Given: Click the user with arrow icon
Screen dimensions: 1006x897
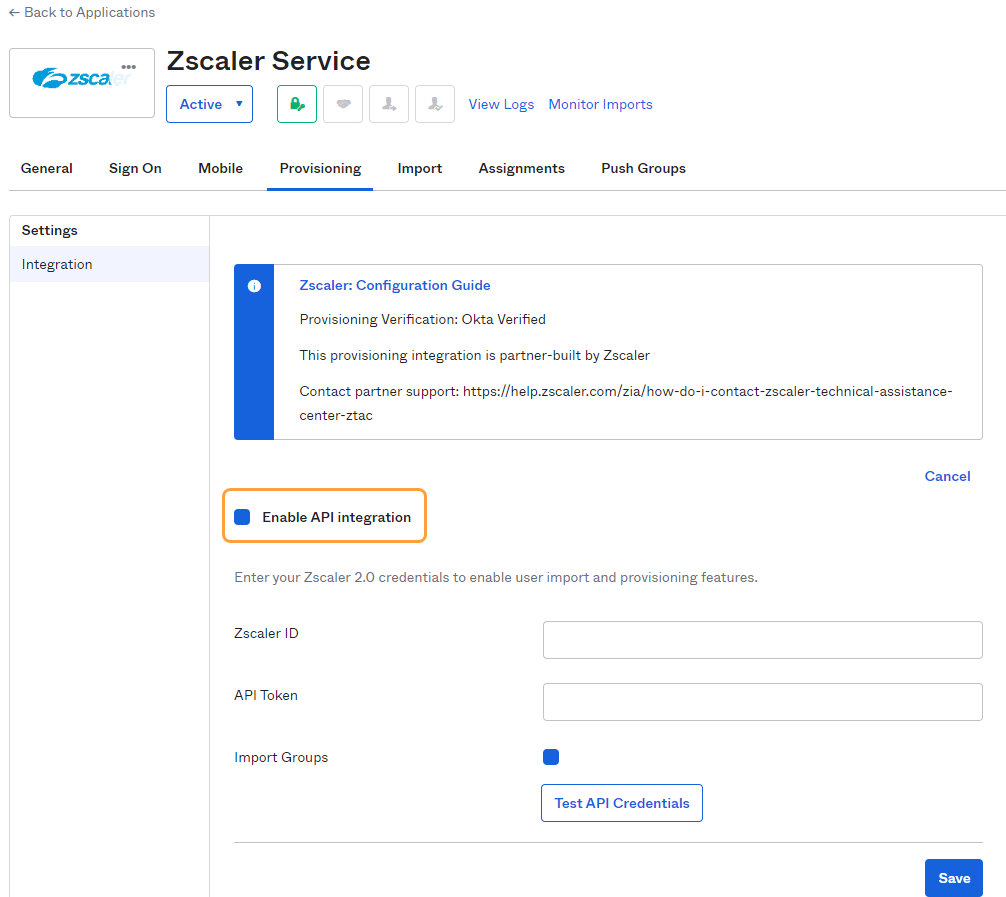Looking at the screenshot, I should coord(389,104).
